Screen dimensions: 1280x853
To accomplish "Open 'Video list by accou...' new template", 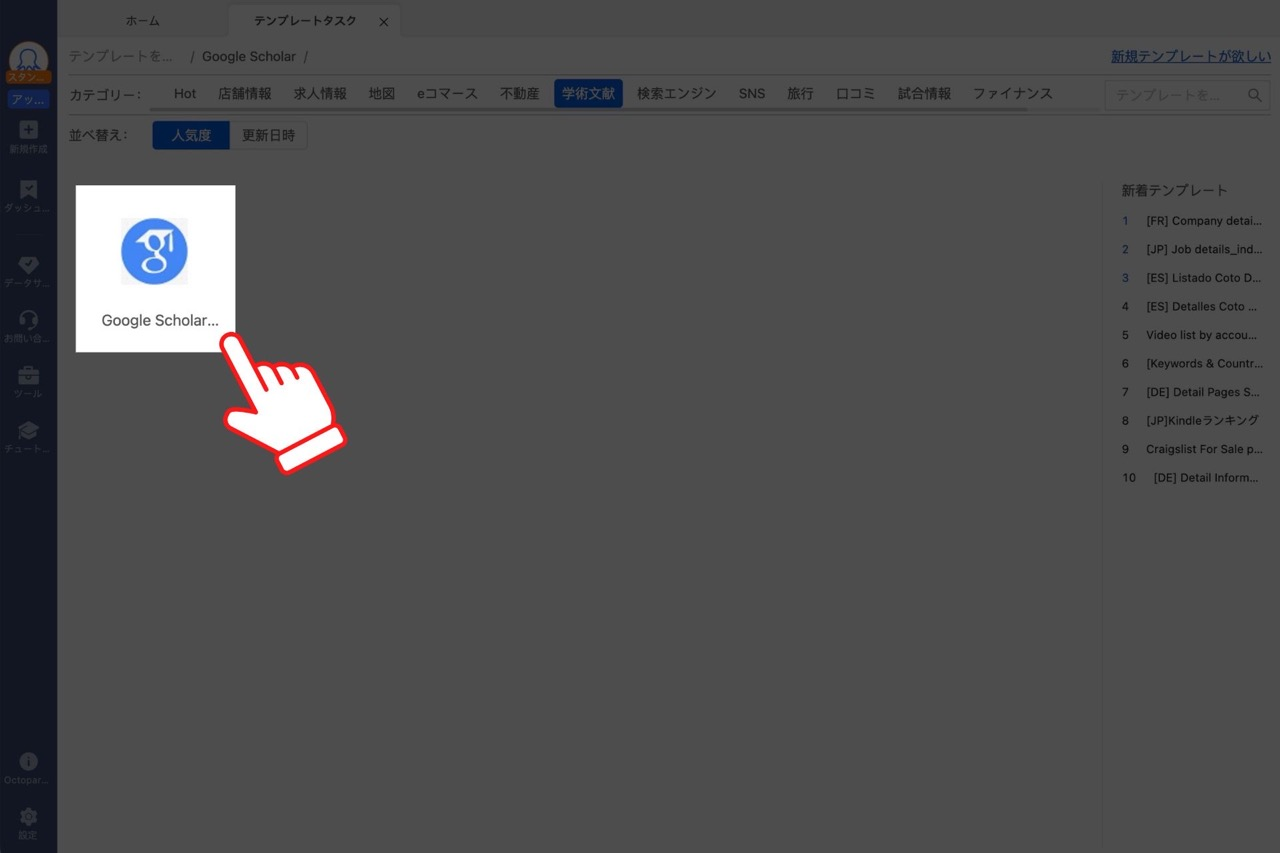I will 1204,335.
